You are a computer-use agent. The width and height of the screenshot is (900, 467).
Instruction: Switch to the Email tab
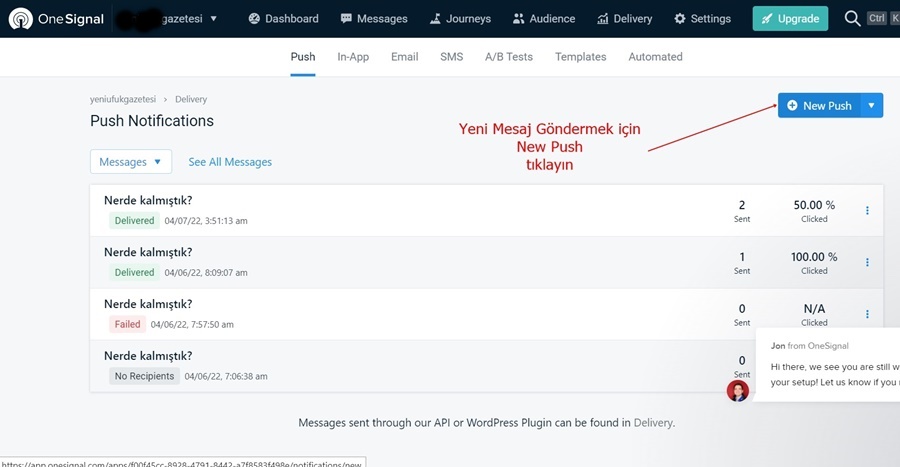point(405,57)
